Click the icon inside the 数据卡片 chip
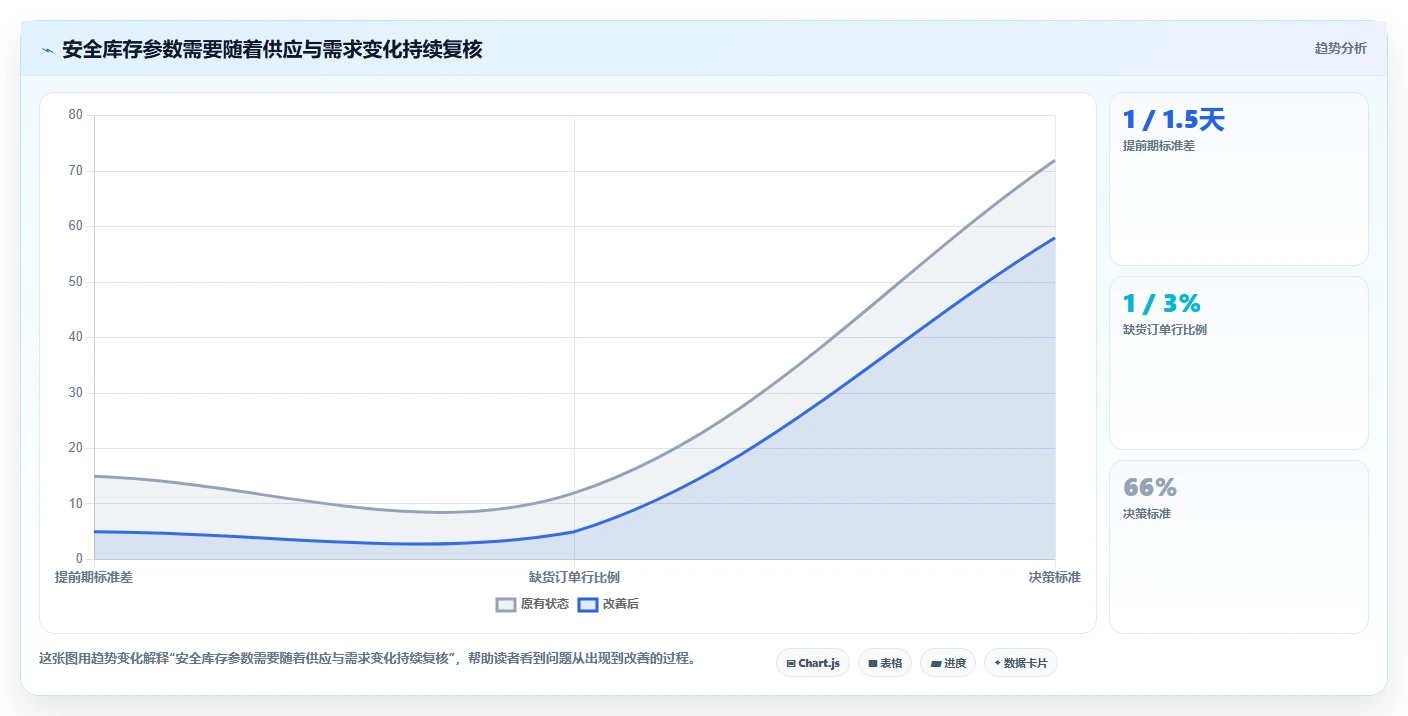 click(997, 663)
